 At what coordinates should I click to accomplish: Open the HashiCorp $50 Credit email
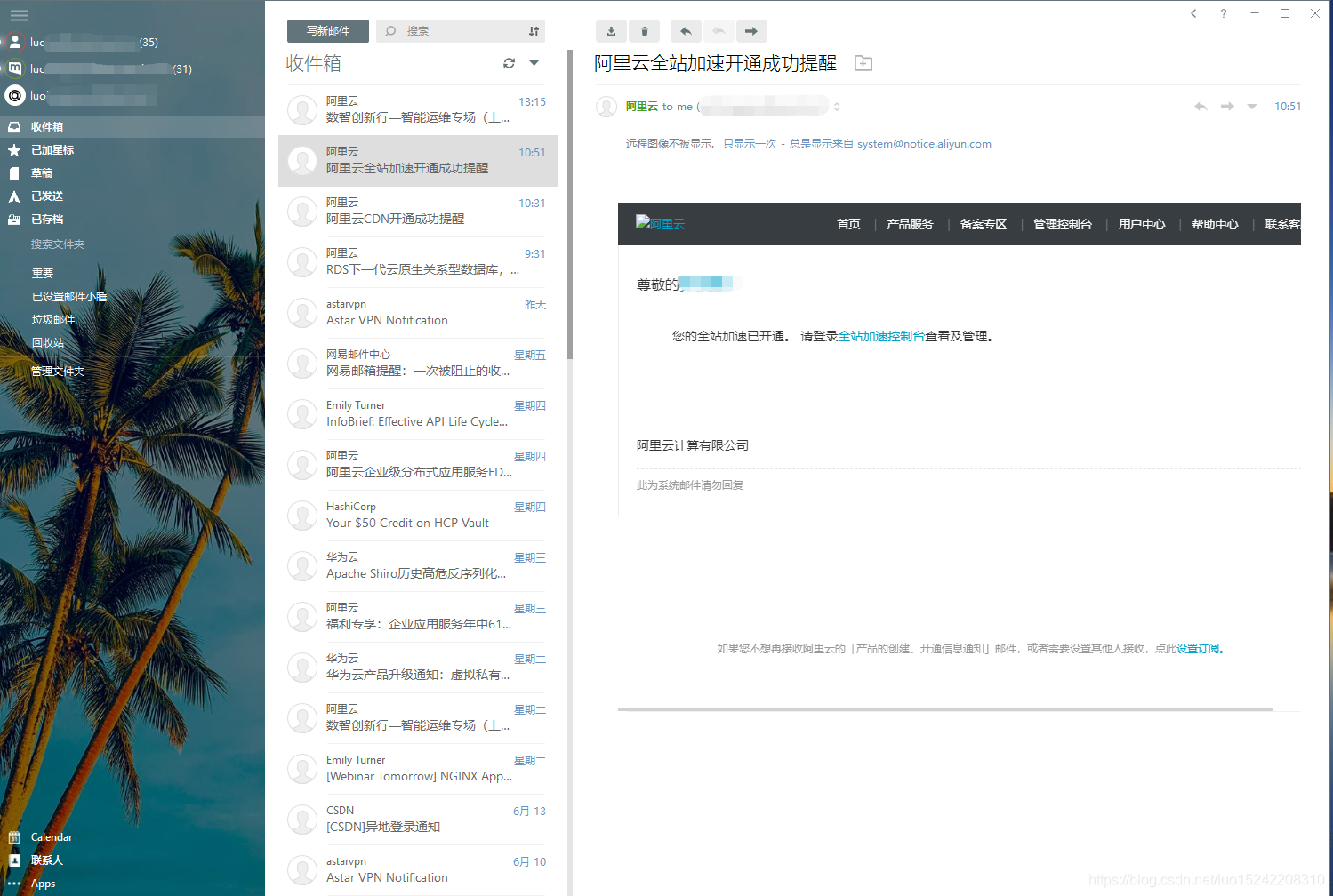click(417, 515)
